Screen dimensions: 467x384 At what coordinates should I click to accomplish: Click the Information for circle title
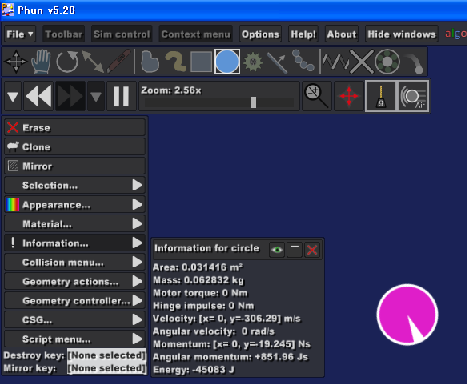click(x=207, y=248)
